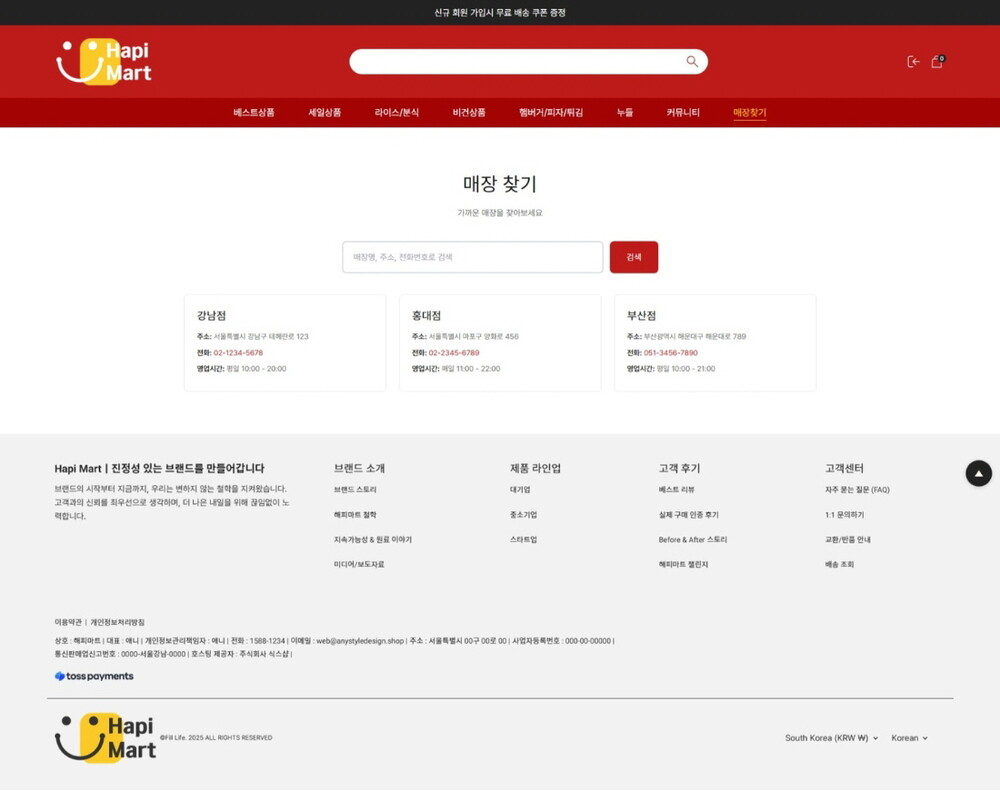Viewport: 1000px width, 791px height.
Task: Open the South Korea (KRW ₩) currency dropdown
Action: point(831,738)
